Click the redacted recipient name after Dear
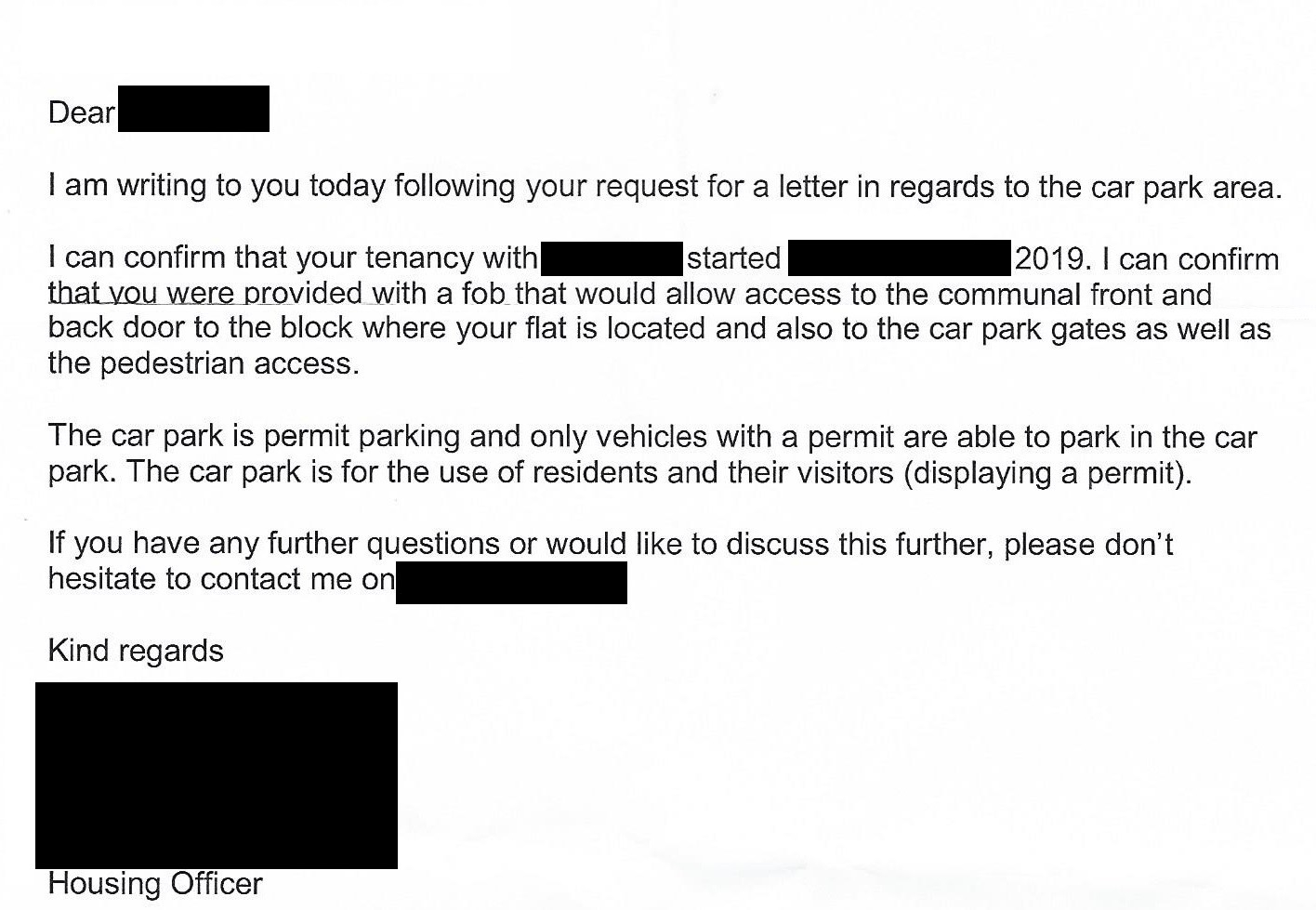 pyautogui.click(x=193, y=109)
